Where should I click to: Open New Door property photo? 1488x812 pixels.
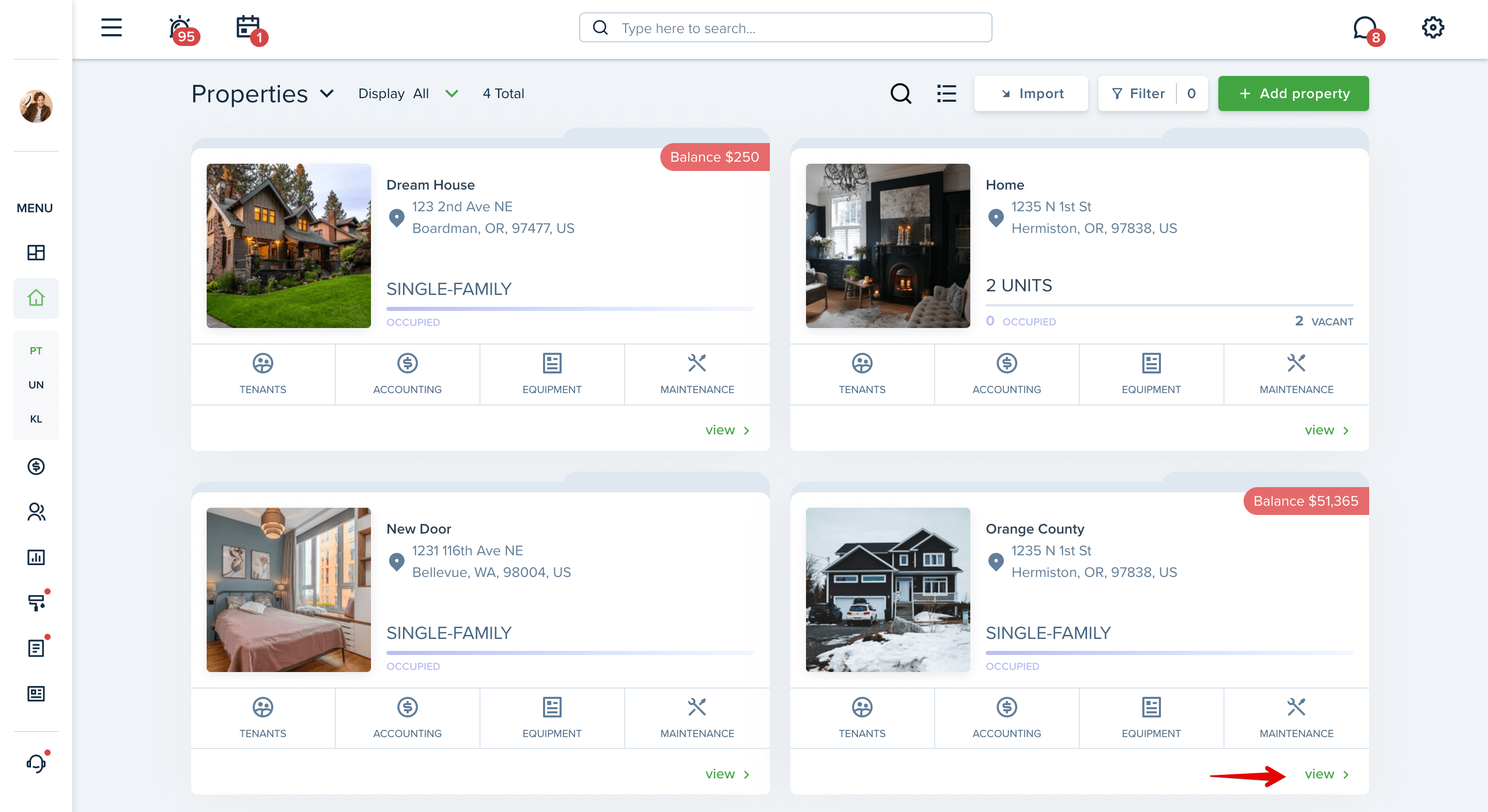click(x=289, y=590)
